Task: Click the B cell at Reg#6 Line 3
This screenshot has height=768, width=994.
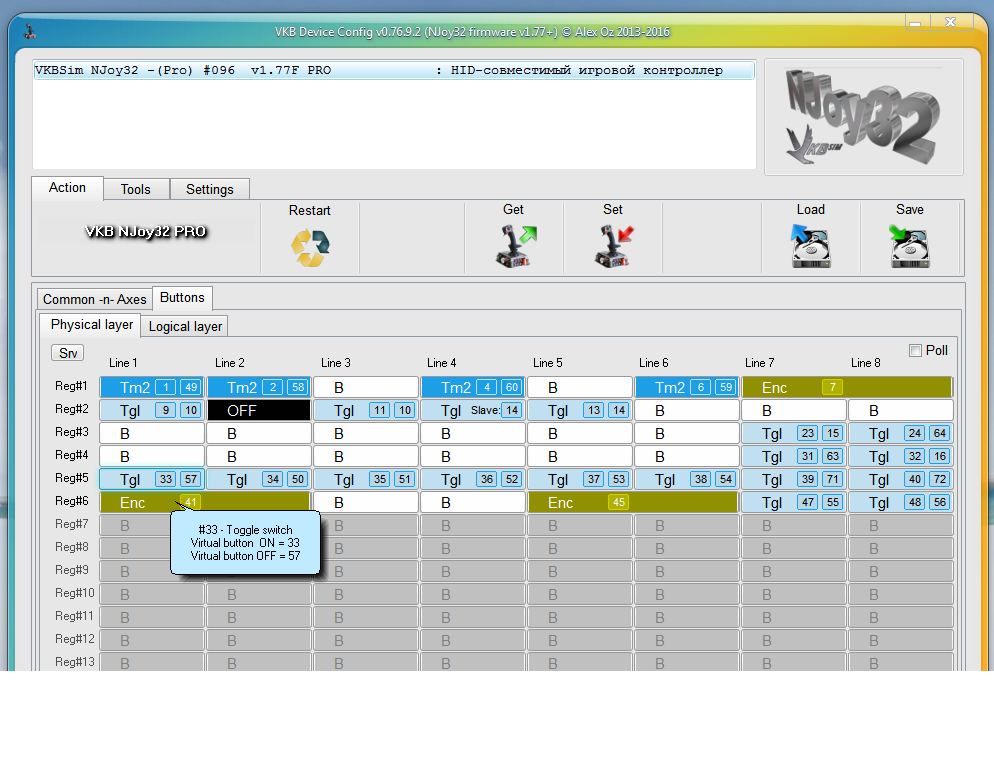Action: 366,502
